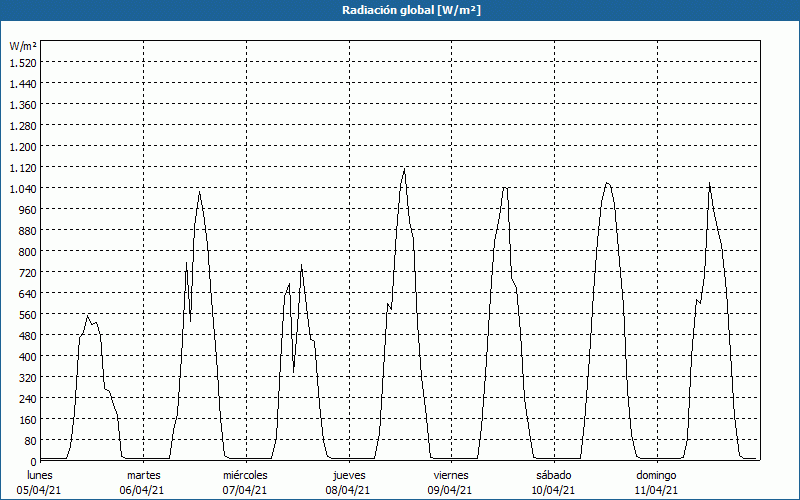Click Sunday's radiation peak near 1060
The image size is (800, 500).
pyautogui.click(x=709, y=183)
